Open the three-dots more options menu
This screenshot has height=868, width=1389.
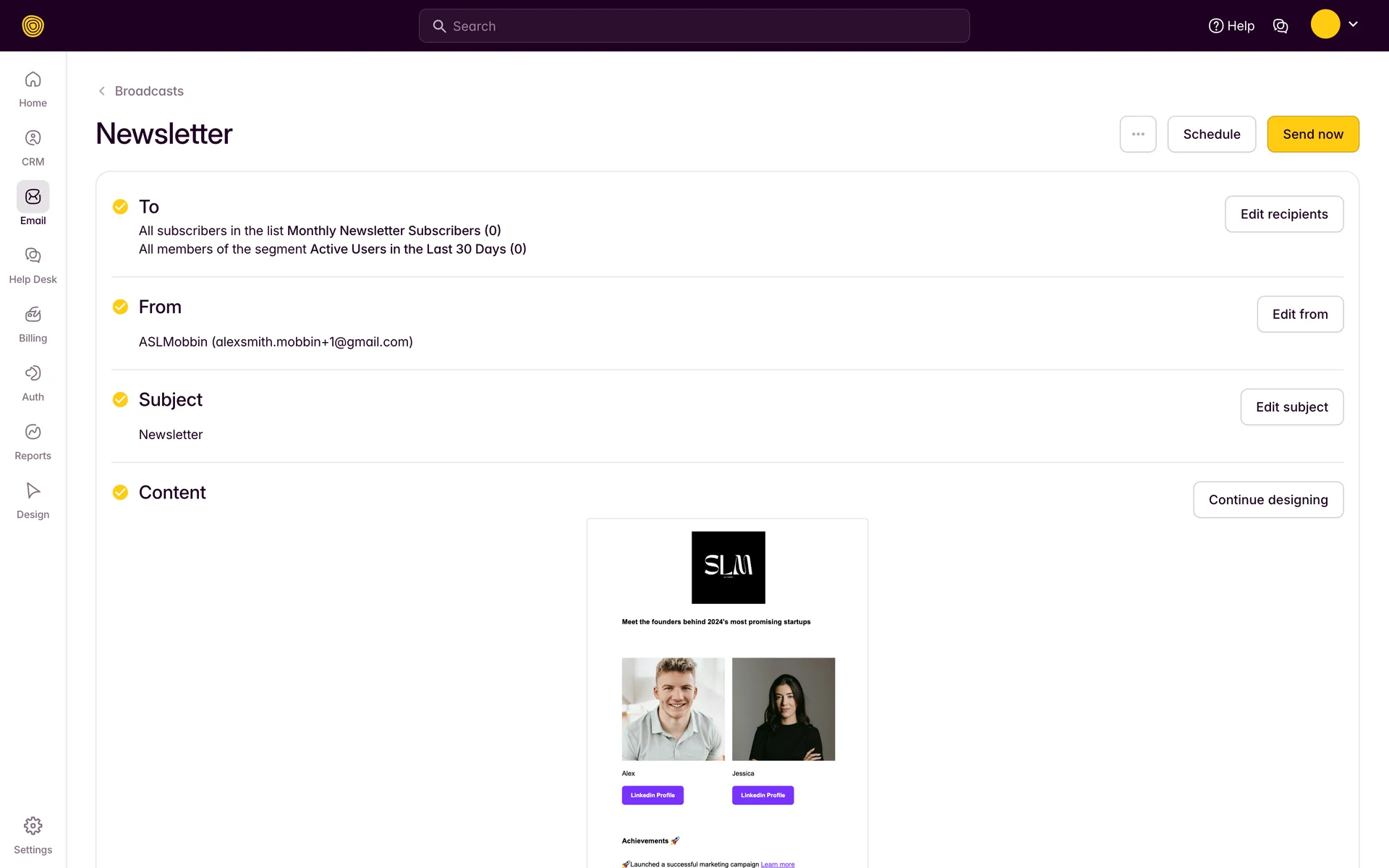[1138, 135]
